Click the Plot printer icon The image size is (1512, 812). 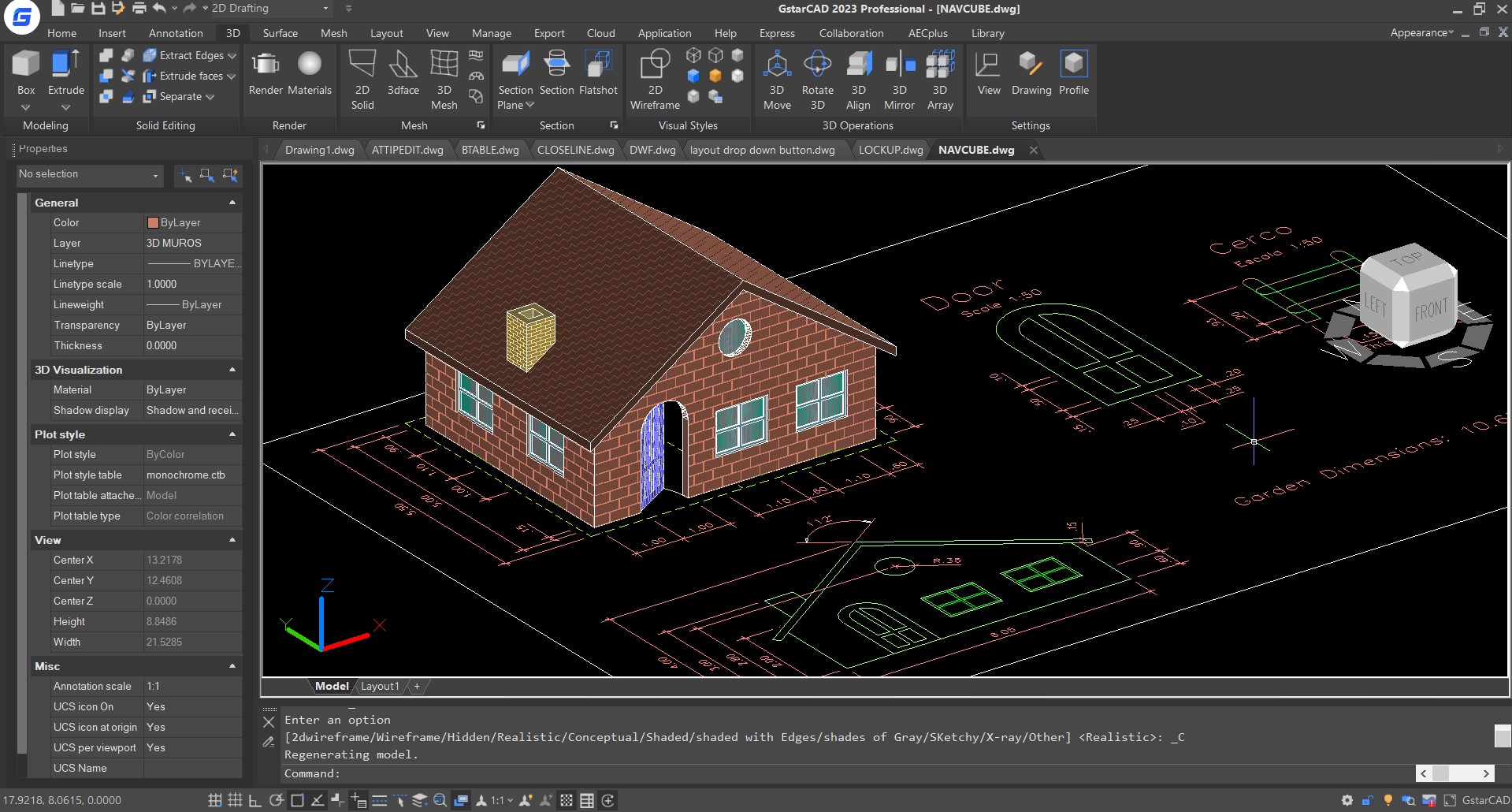139,8
